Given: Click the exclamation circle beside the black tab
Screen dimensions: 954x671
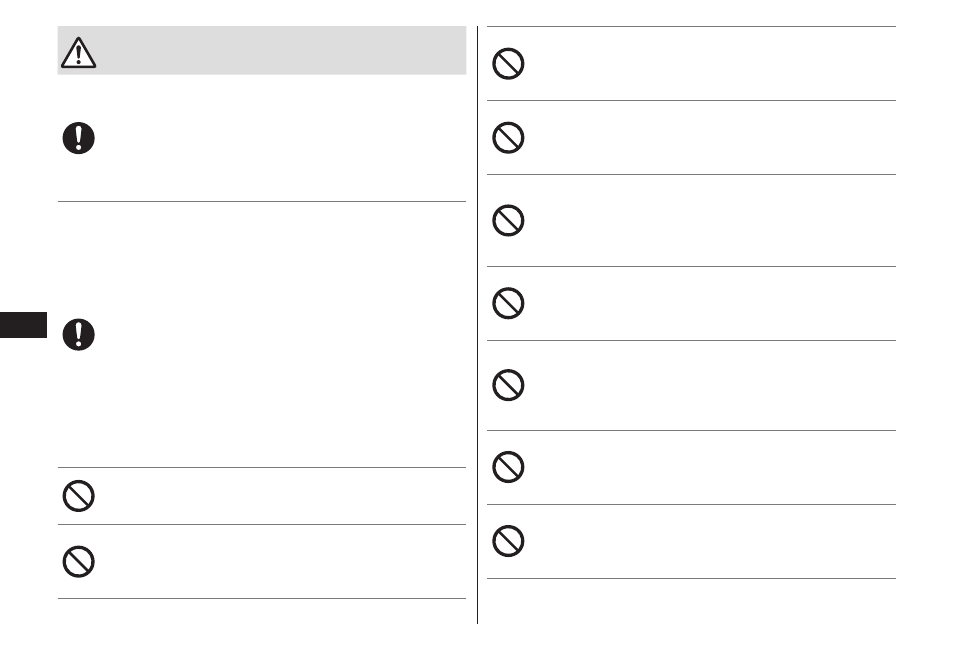Looking at the screenshot, I should pos(78,335).
